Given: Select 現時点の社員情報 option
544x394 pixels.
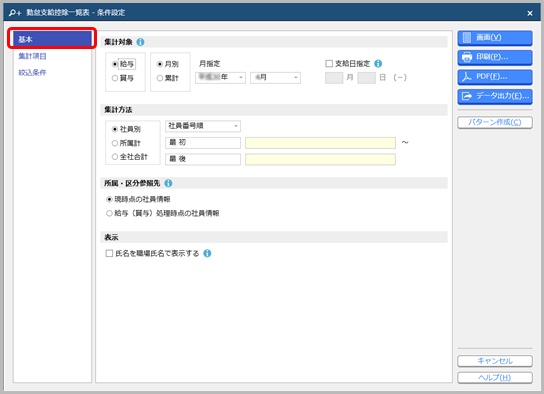Looking at the screenshot, I should click(109, 199).
